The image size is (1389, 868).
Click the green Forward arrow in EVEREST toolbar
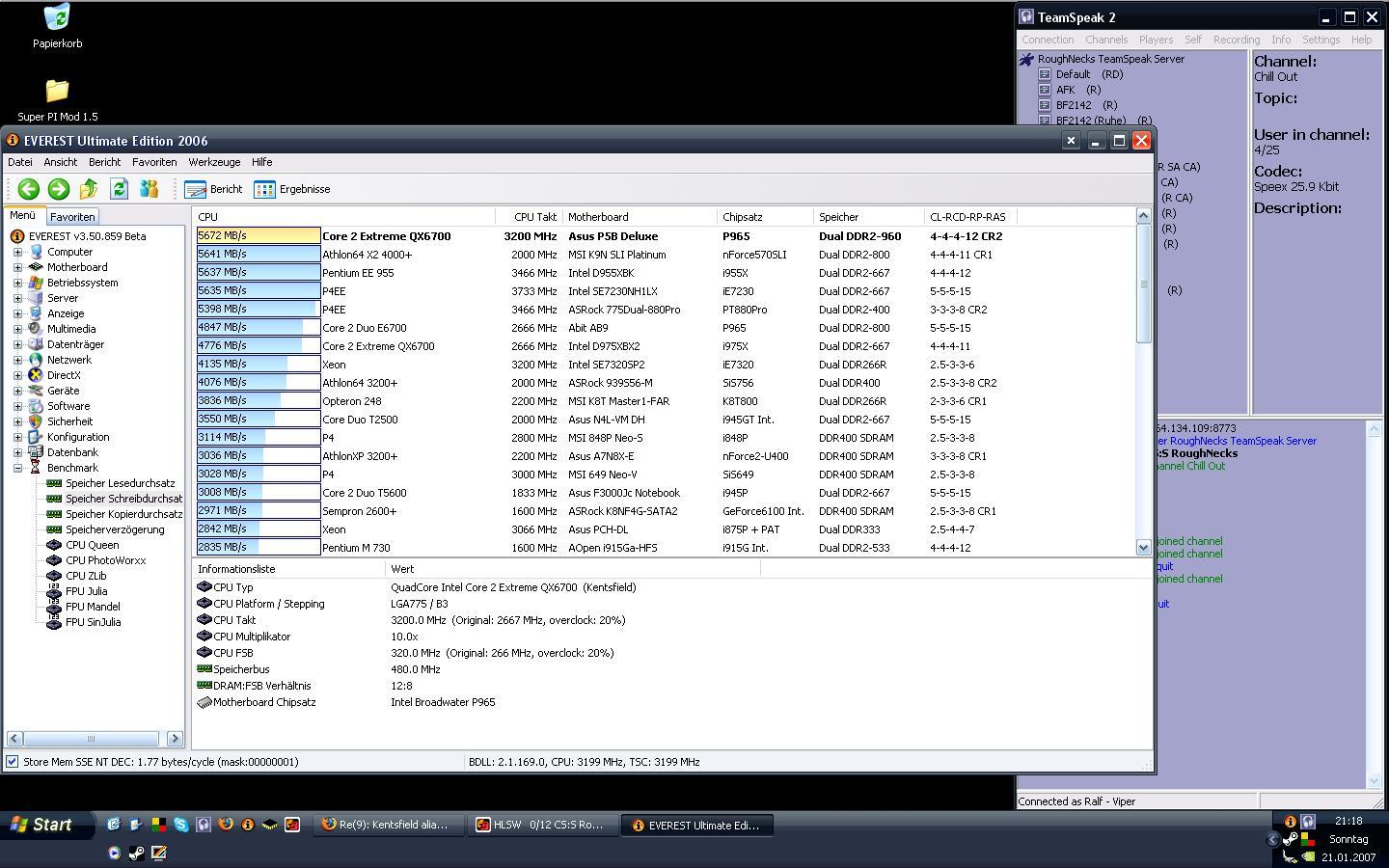58,189
